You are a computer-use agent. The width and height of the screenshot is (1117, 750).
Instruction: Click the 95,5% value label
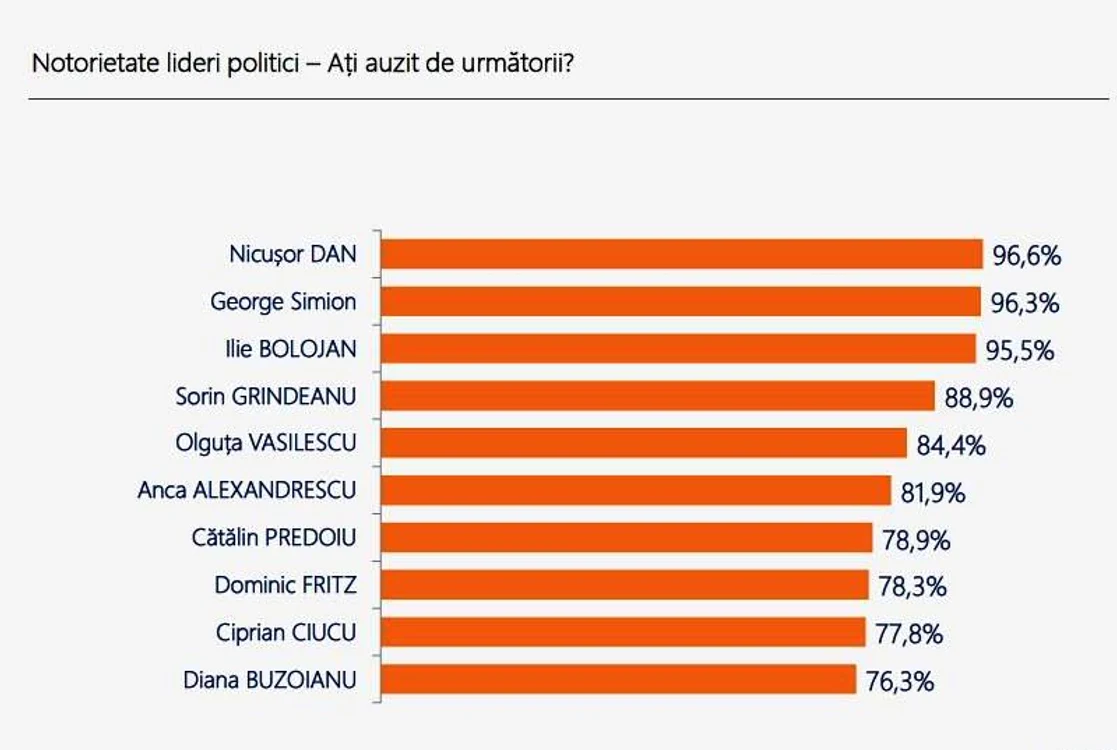1020,350
